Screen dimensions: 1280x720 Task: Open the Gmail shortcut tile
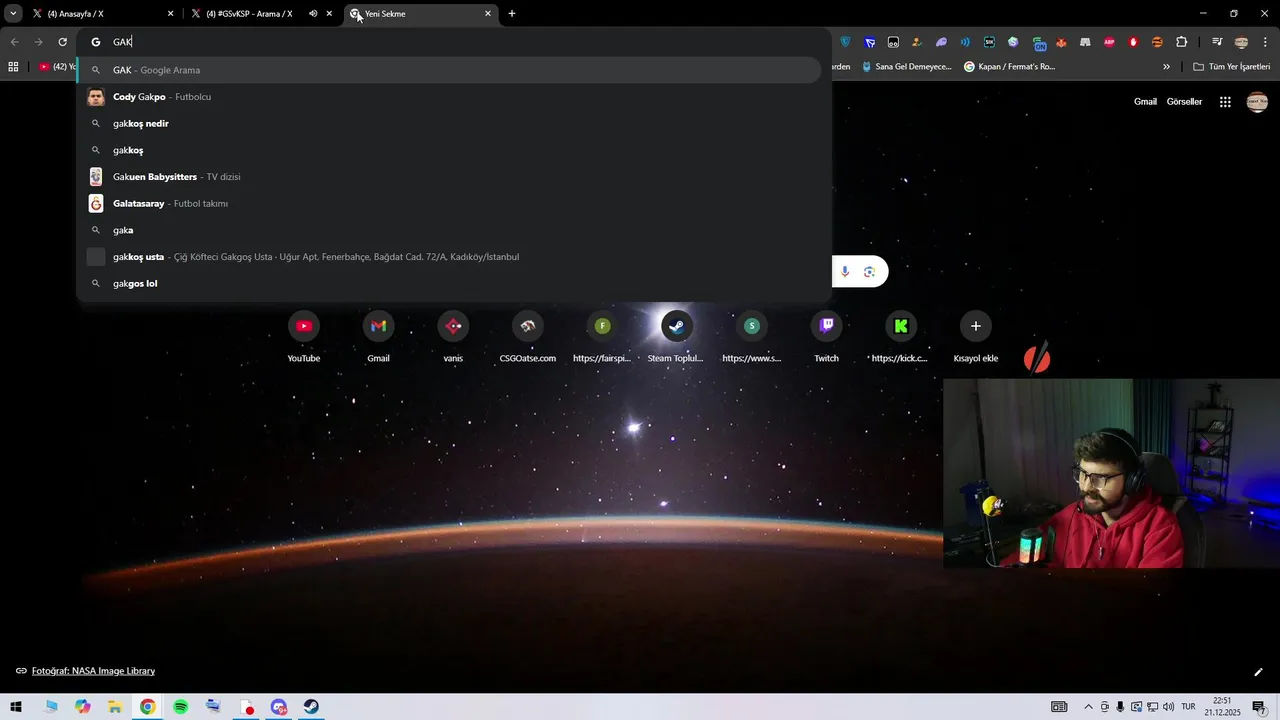378,336
